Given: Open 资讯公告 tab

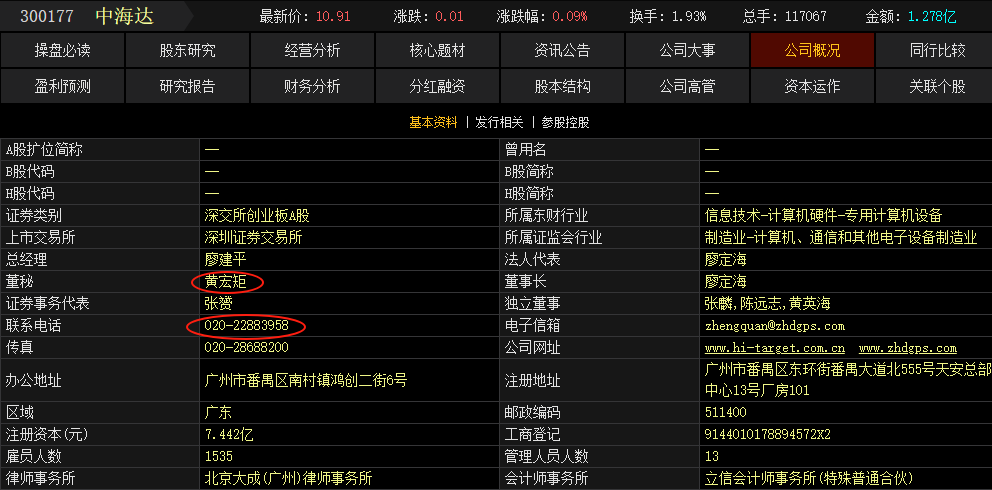Looking at the screenshot, I should point(562,51).
